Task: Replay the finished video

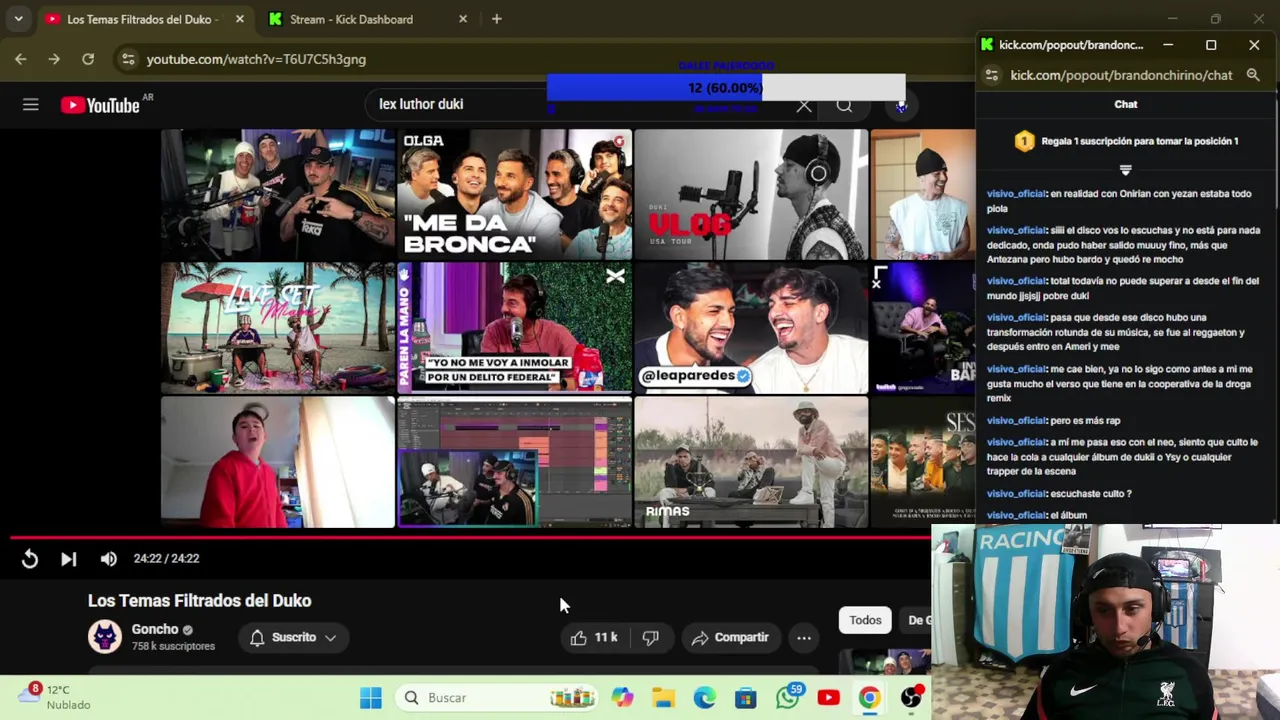Action: pos(30,559)
